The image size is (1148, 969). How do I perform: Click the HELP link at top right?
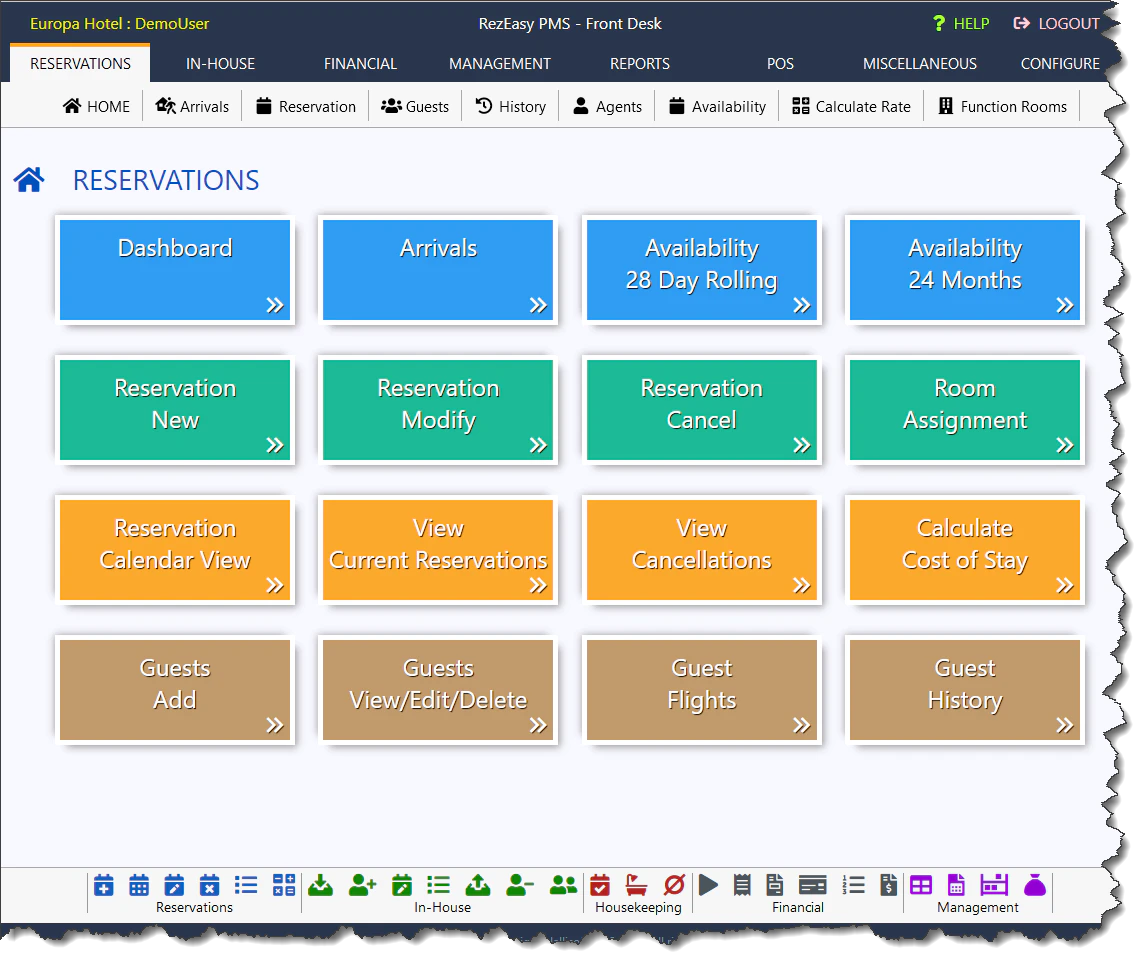pos(961,23)
